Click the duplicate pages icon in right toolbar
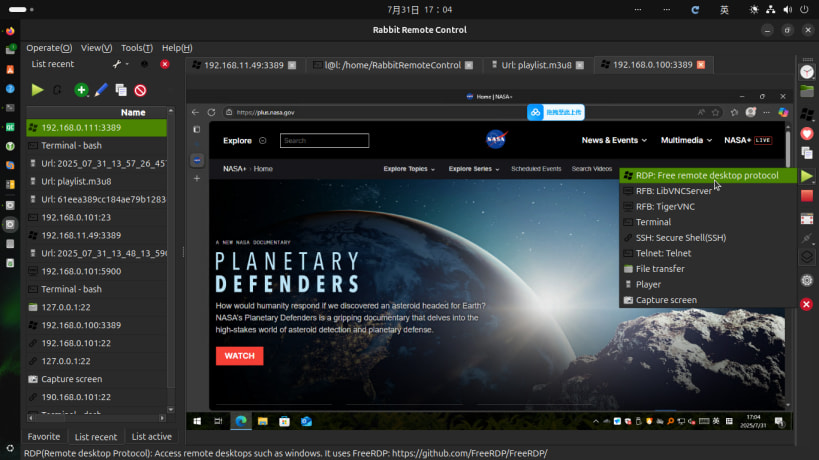Viewport: 819px width, 460px height. (806, 152)
